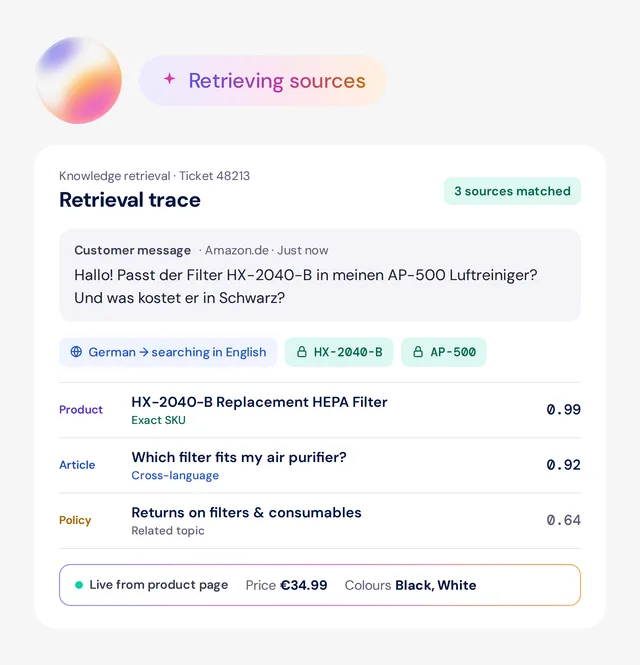Click the lock icon on the AP-500 chip
The image size is (640, 665).
418,352
